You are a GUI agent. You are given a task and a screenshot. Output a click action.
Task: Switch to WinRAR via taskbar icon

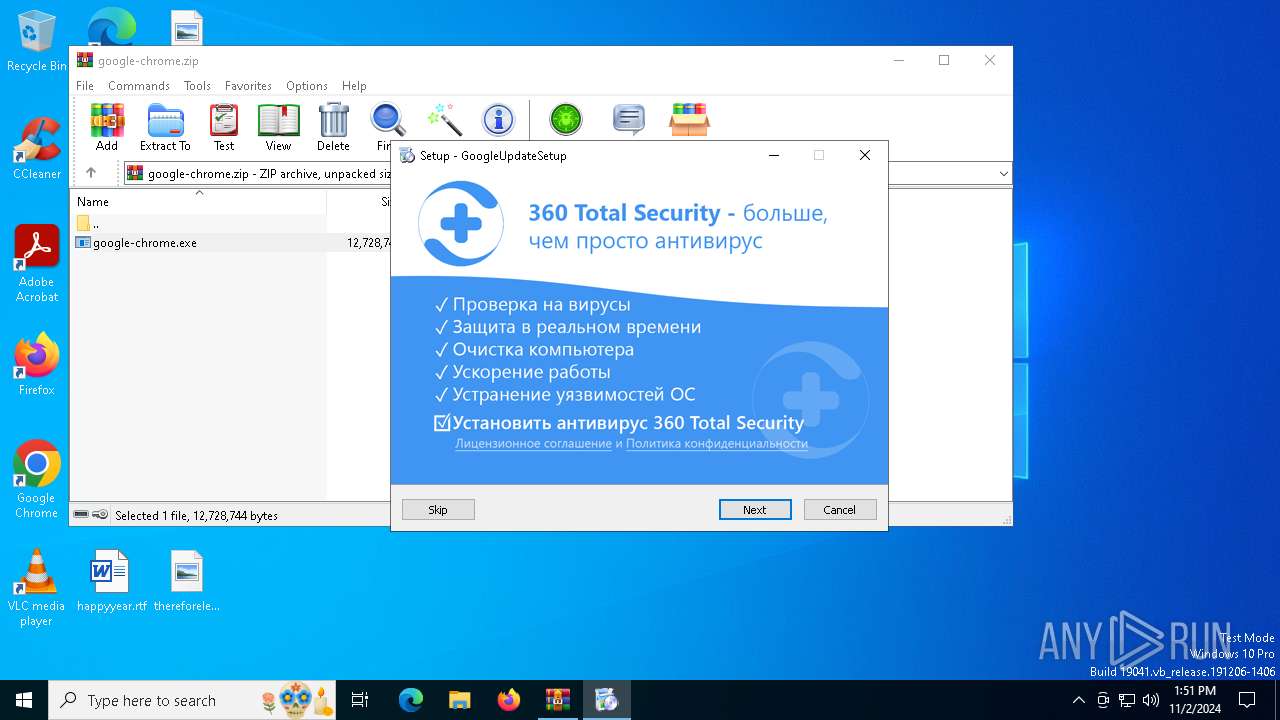pyautogui.click(x=557, y=700)
